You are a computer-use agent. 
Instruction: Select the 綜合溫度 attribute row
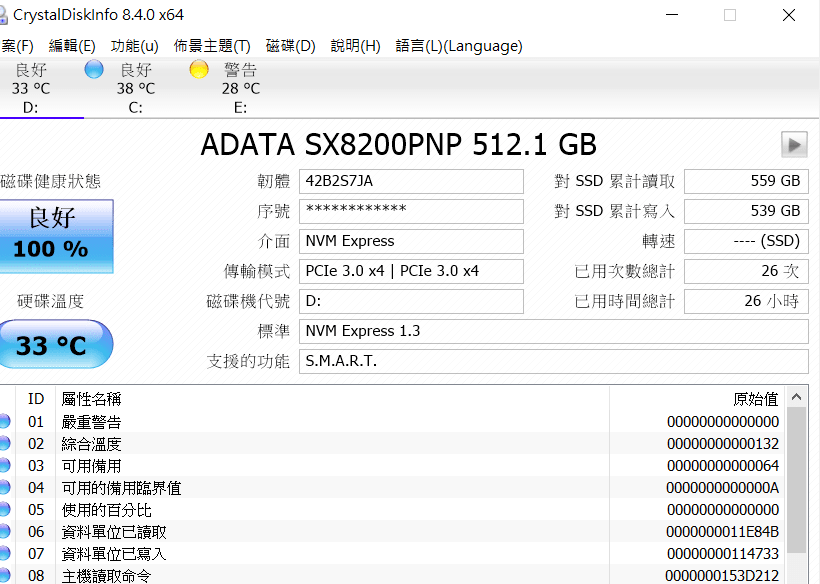click(x=392, y=443)
